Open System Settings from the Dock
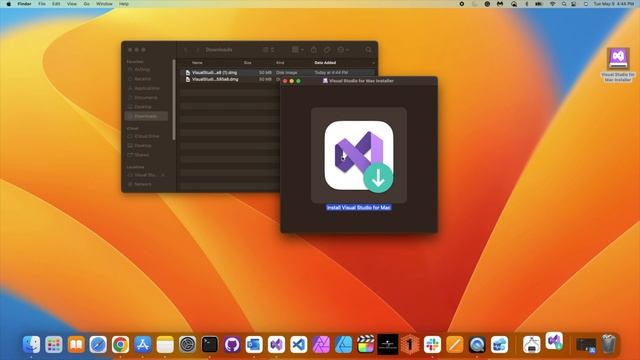The image size is (640, 360). (187, 344)
